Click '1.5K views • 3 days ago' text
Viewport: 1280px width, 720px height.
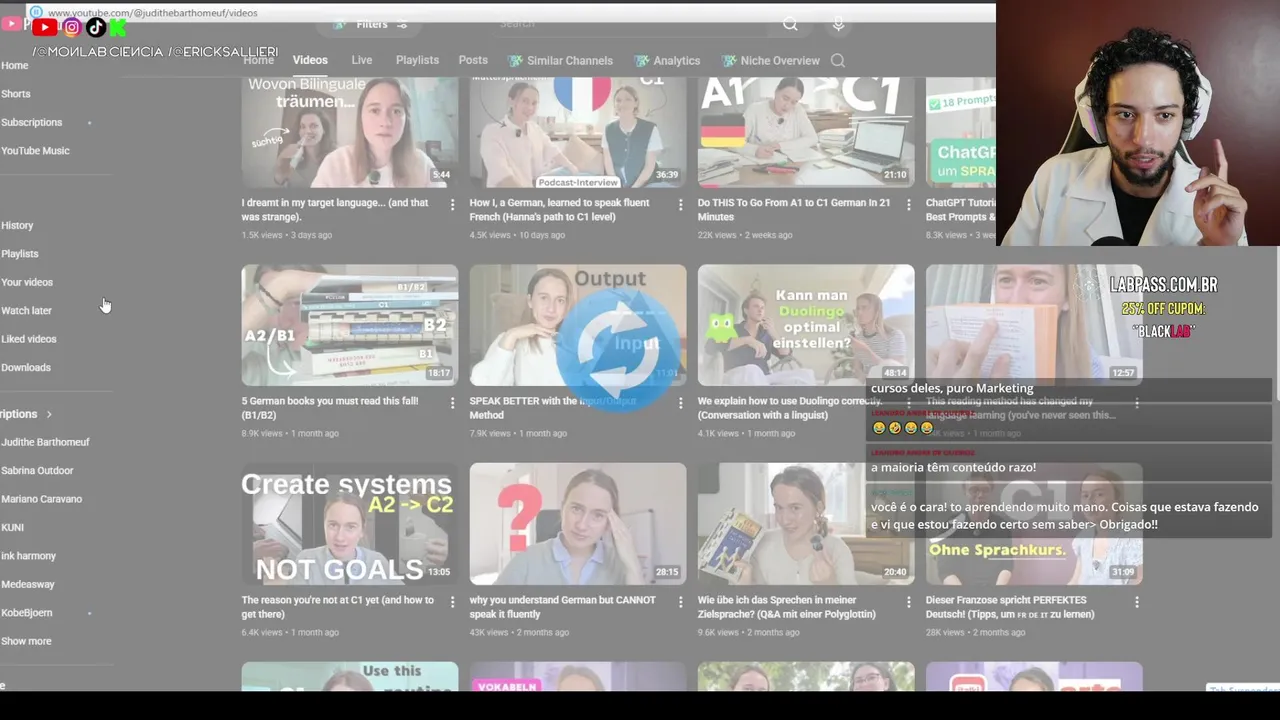tap(287, 235)
